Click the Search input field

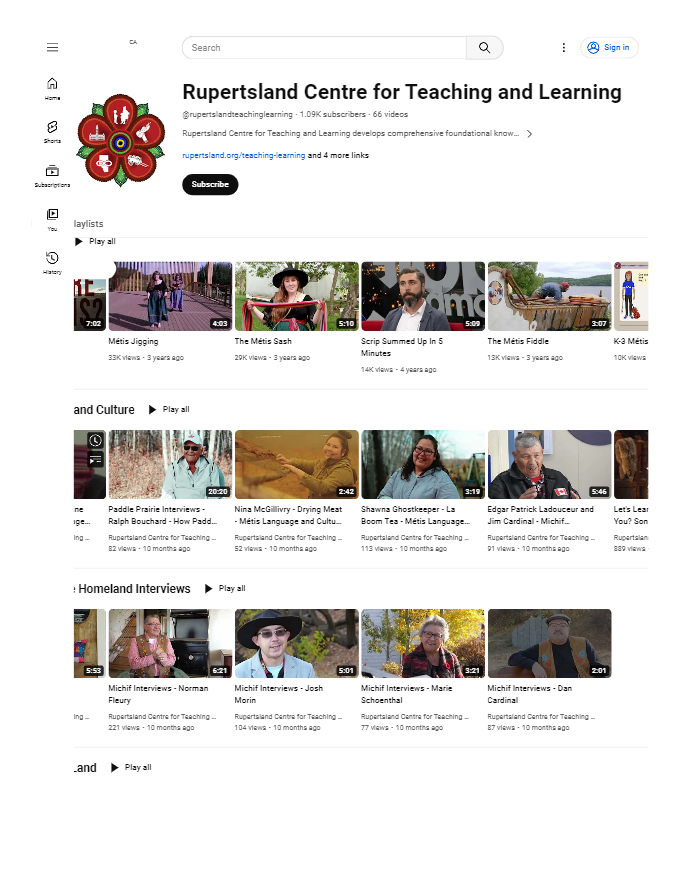324,48
